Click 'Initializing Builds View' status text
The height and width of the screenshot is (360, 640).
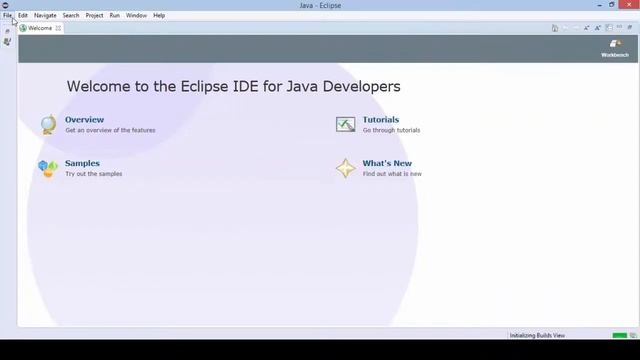(x=537, y=336)
